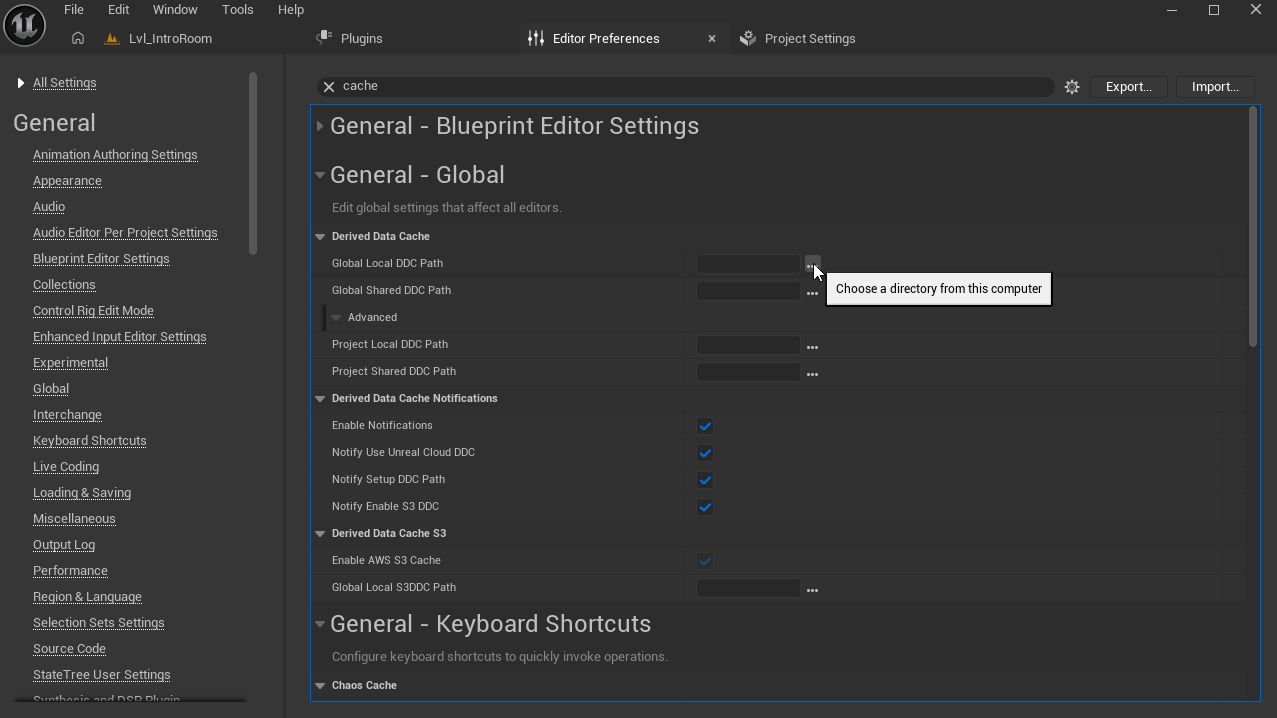1277x718 pixels.
Task: Open Keyboard Shortcuts settings link
Action: [89, 441]
